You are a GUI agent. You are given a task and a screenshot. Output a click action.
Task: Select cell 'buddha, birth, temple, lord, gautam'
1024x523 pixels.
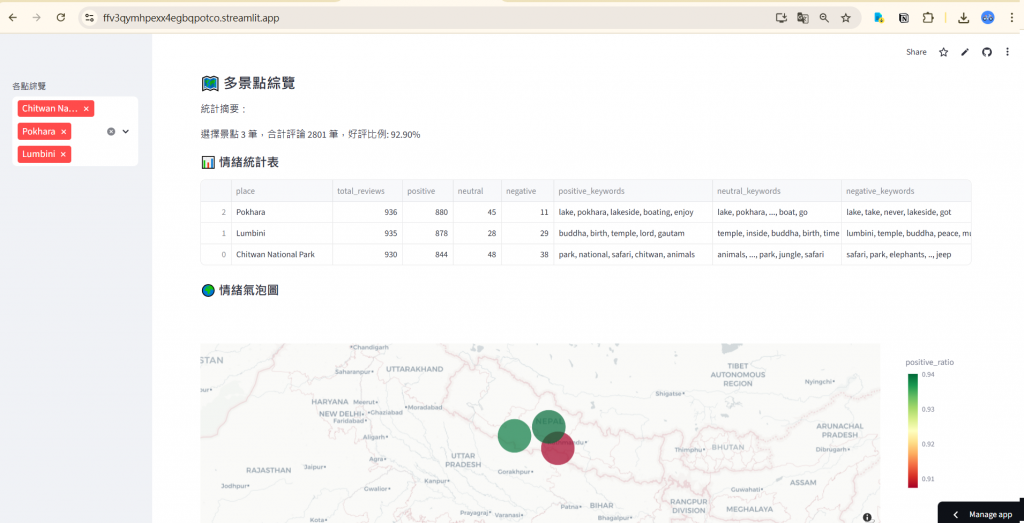point(633,233)
